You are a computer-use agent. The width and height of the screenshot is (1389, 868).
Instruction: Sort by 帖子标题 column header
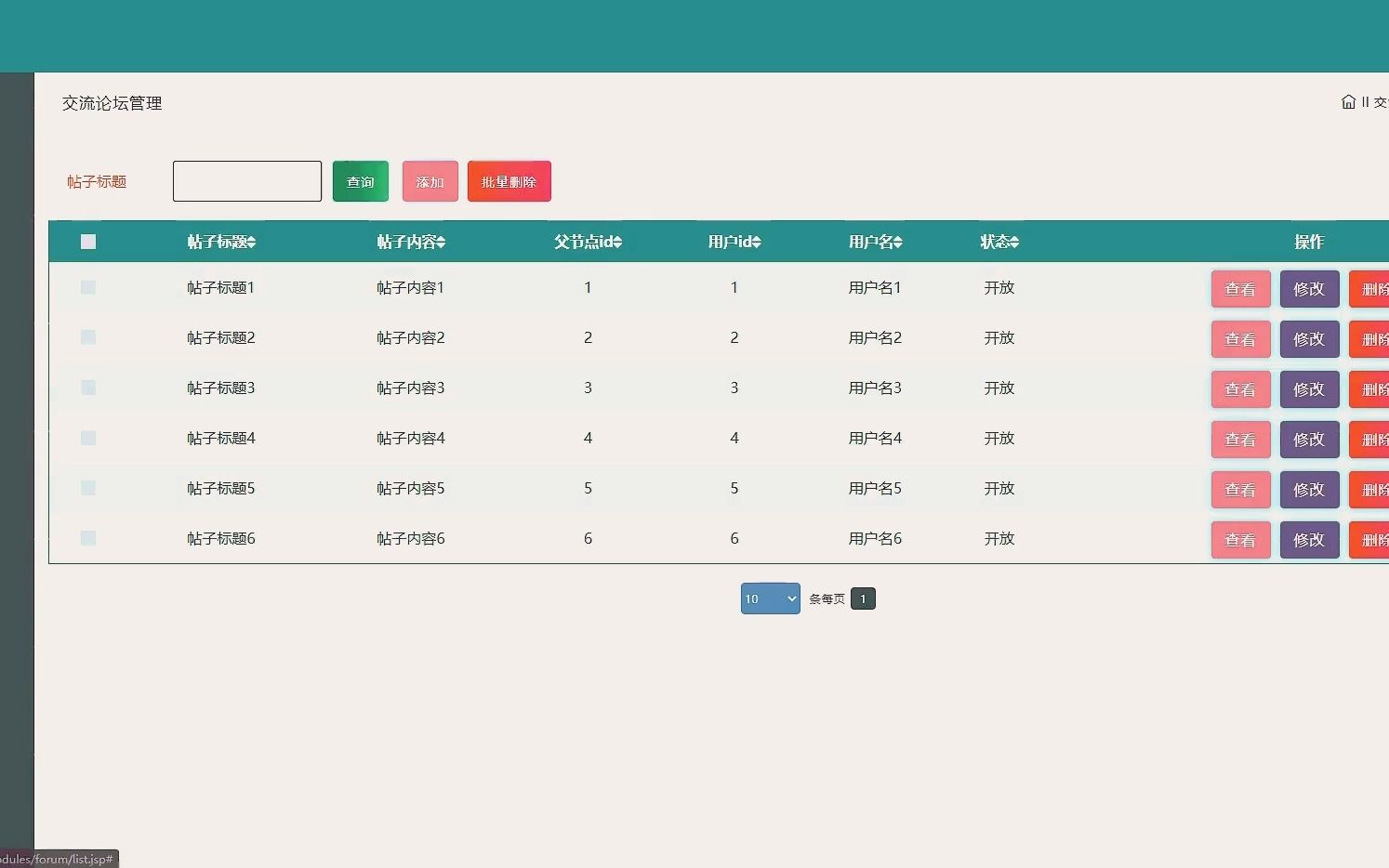point(221,242)
